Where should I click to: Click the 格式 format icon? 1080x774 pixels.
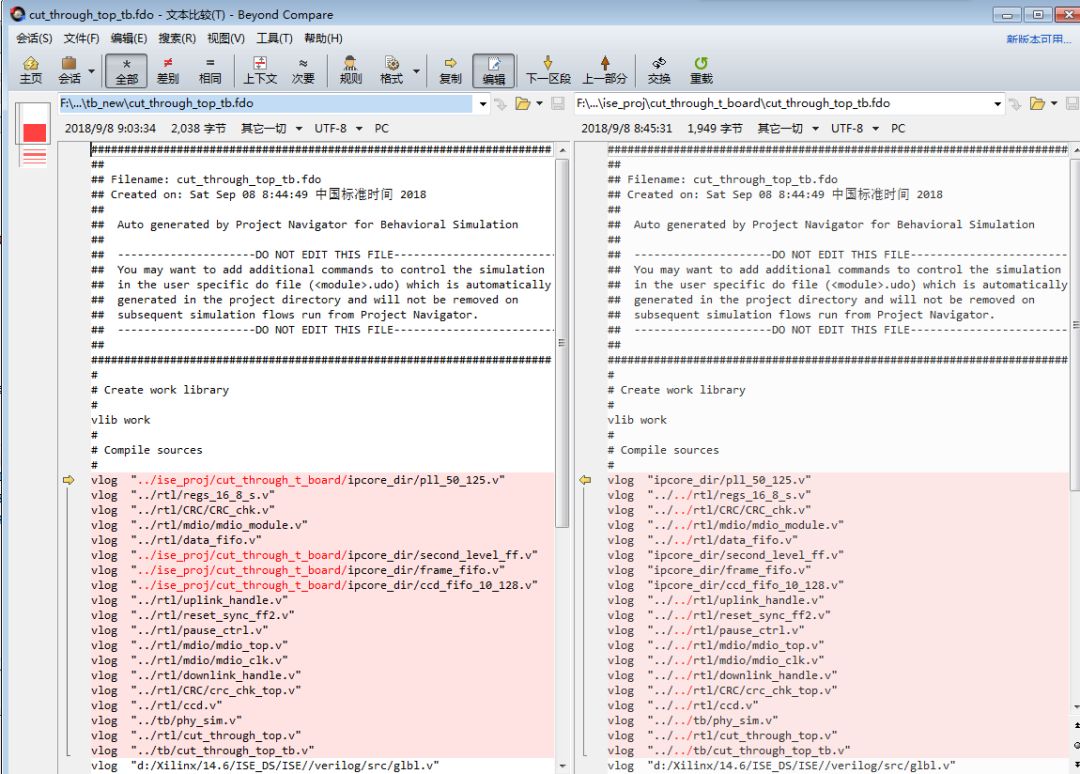391,70
